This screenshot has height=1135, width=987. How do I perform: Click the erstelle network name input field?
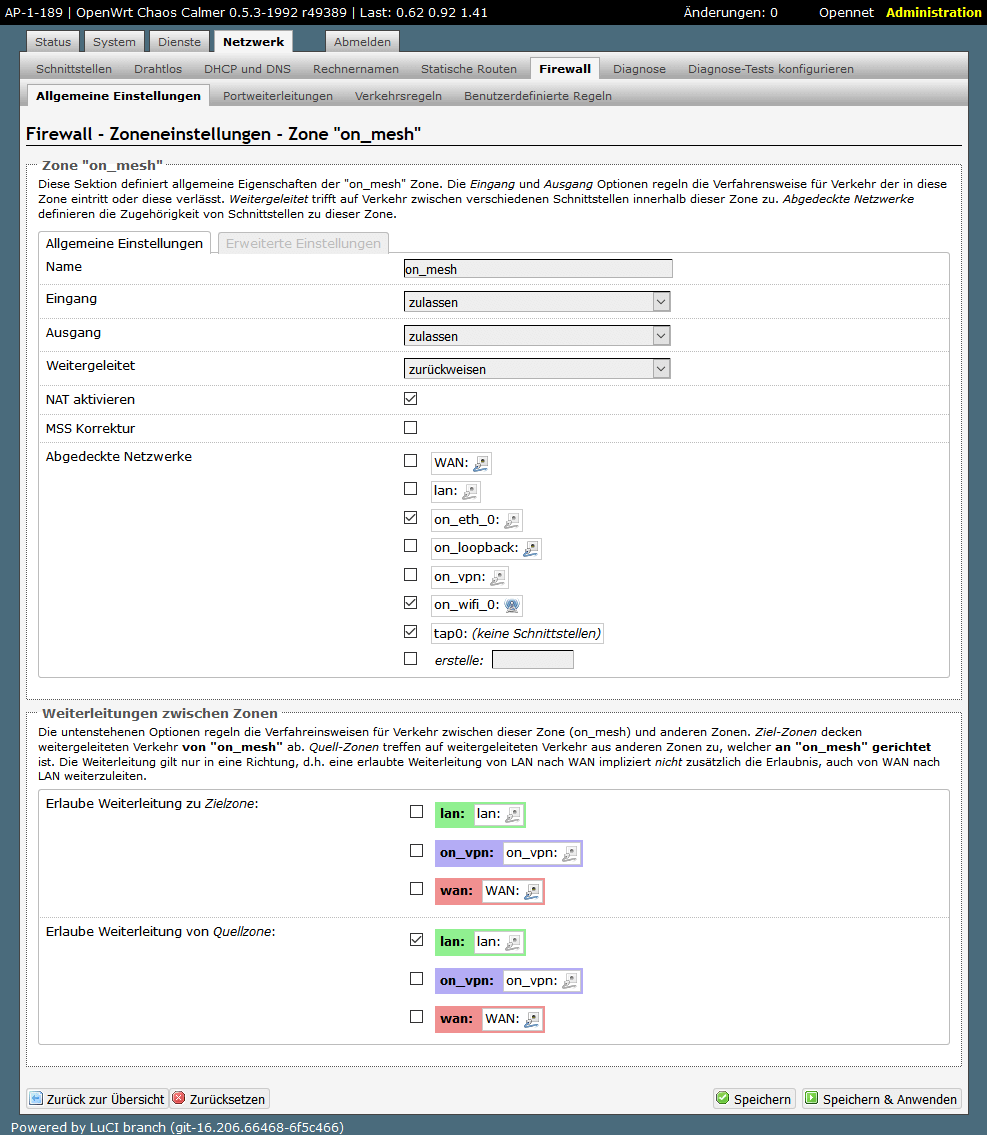533,660
